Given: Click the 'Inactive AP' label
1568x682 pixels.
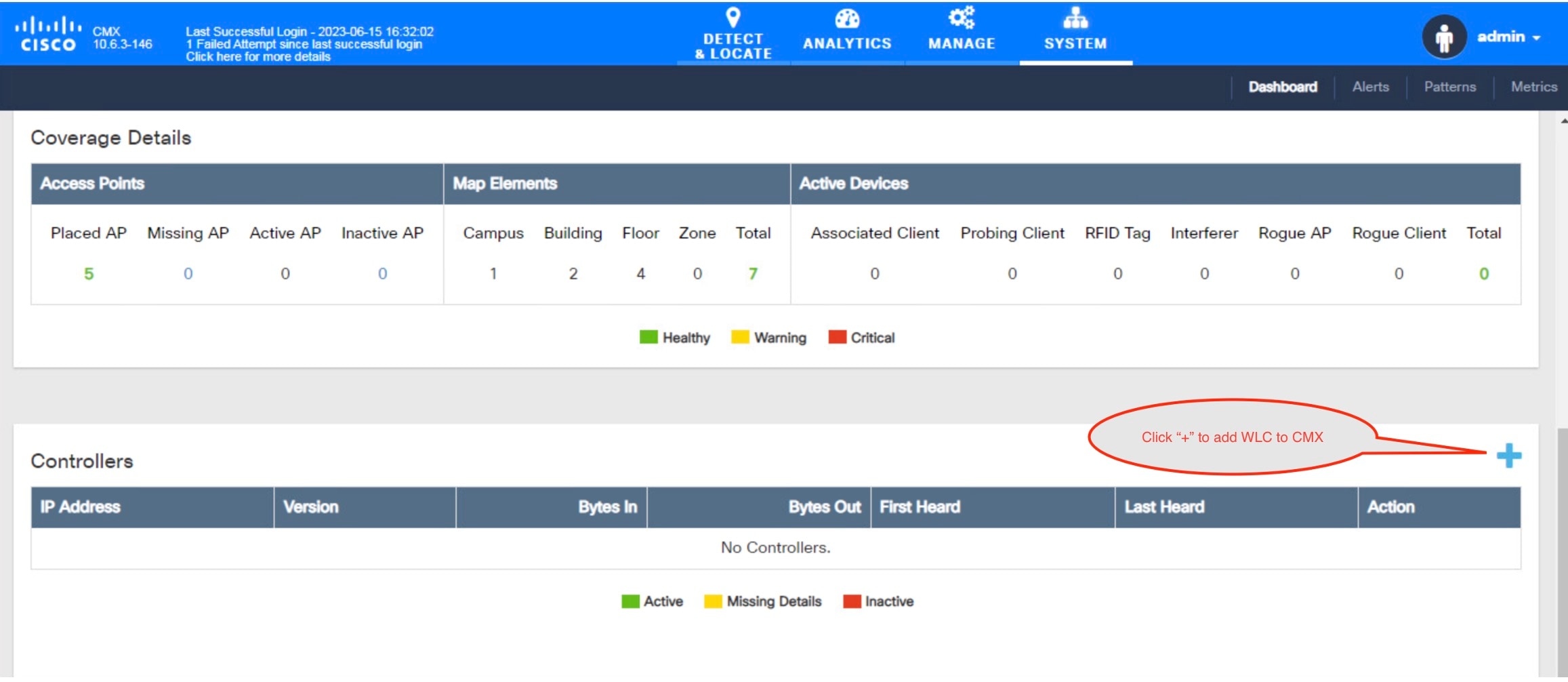Looking at the screenshot, I should (383, 233).
